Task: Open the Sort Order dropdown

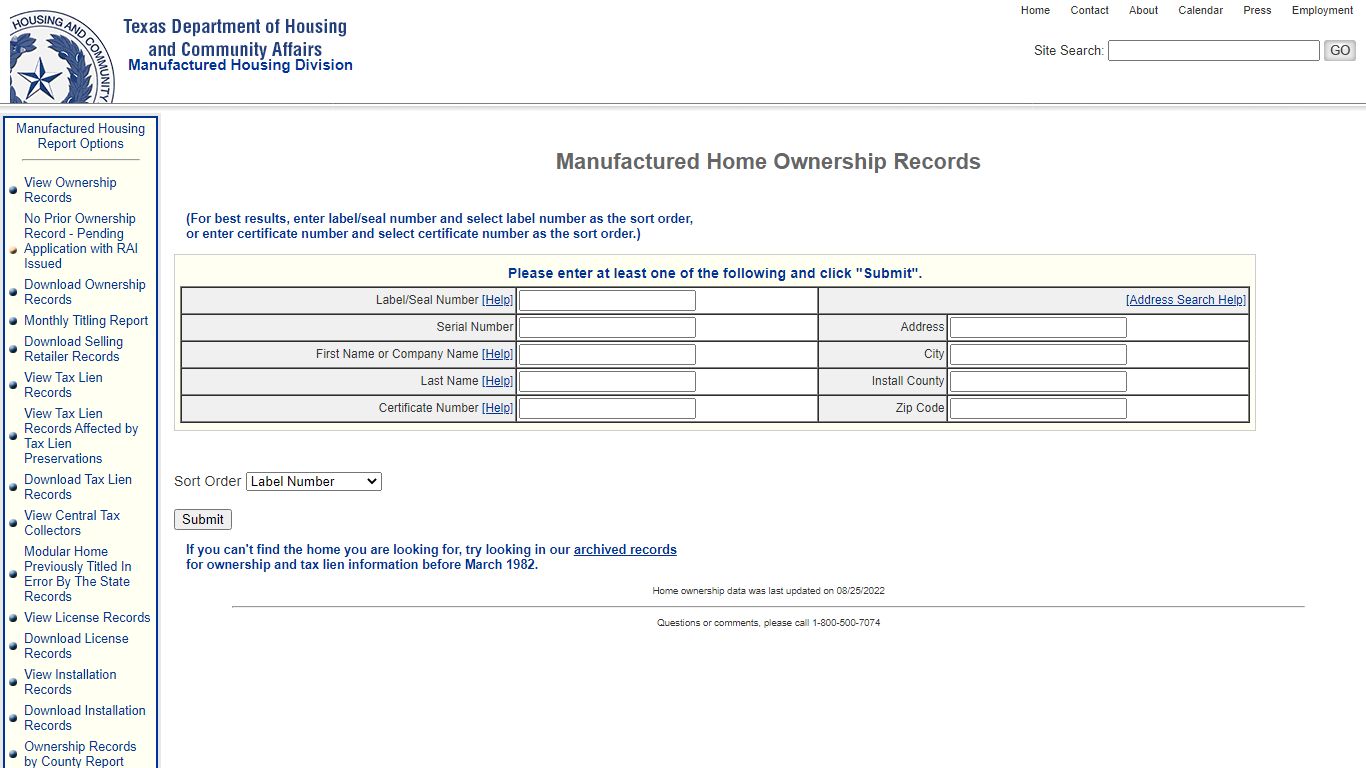Action: [314, 481]
